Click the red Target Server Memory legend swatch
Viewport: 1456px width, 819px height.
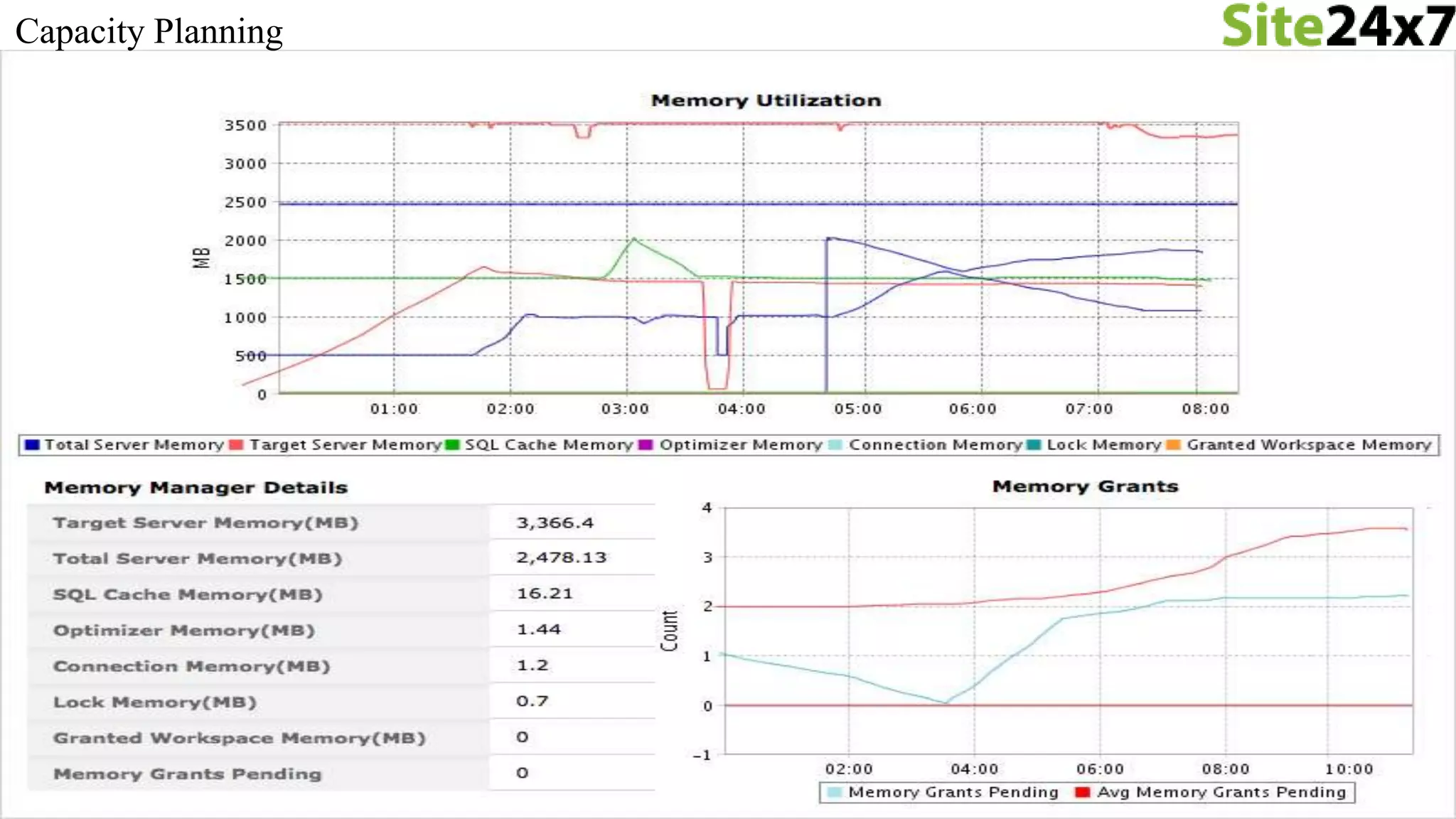coord(236,445)
